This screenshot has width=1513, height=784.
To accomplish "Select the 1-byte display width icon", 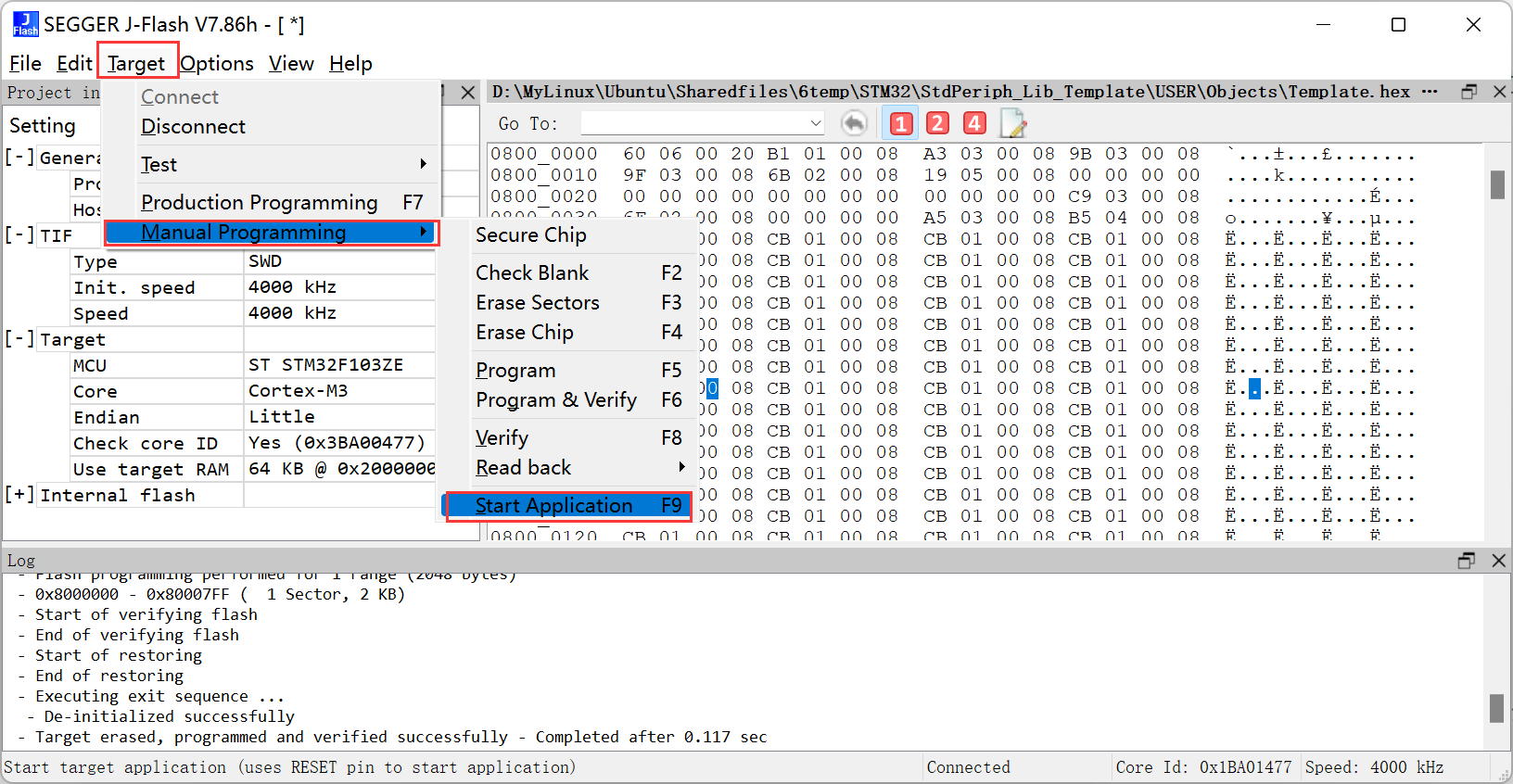I will (900, 123).
